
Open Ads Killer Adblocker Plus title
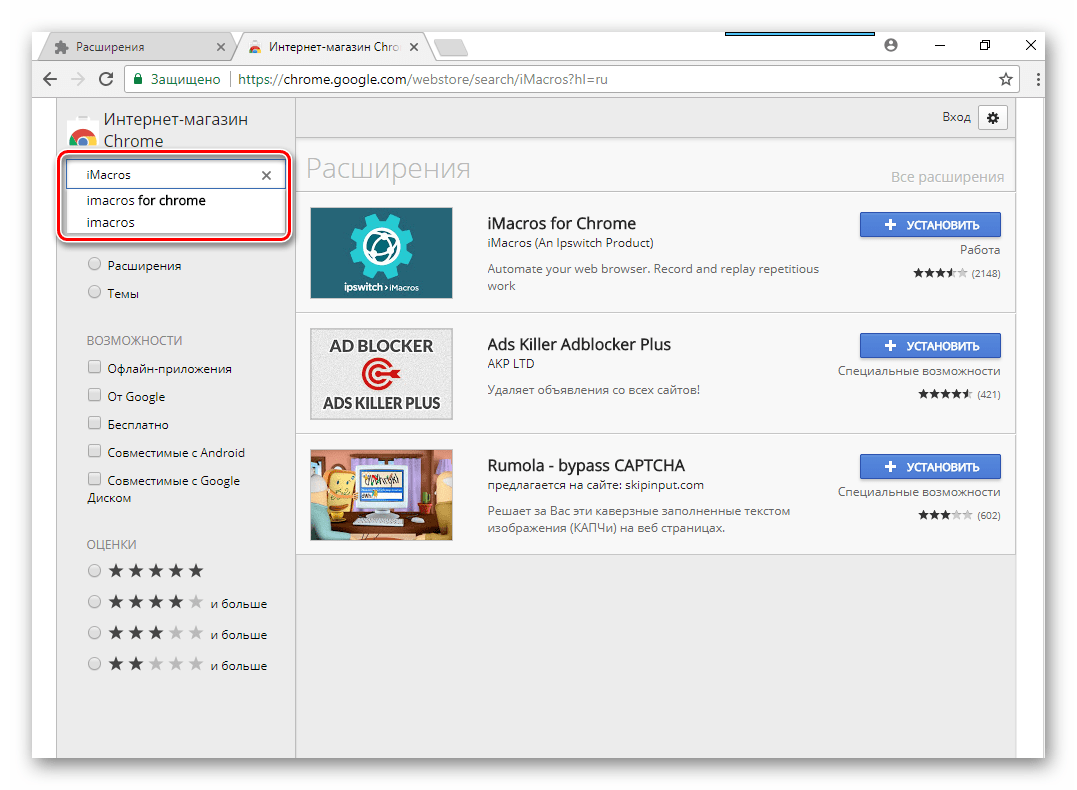click(x=579, y=344)
